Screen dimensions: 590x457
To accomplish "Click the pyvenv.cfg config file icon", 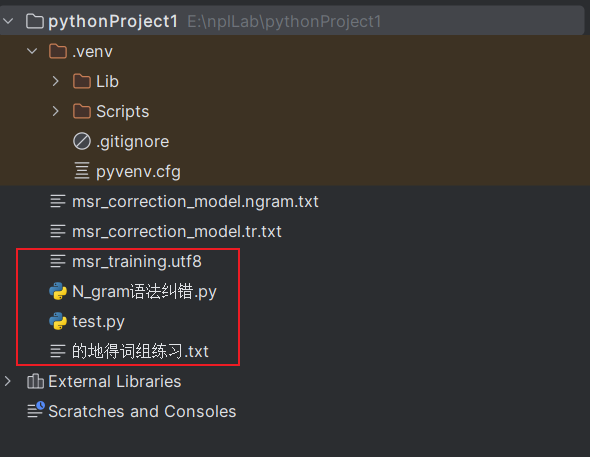I will pyautogui.click(x=82, y=171).
